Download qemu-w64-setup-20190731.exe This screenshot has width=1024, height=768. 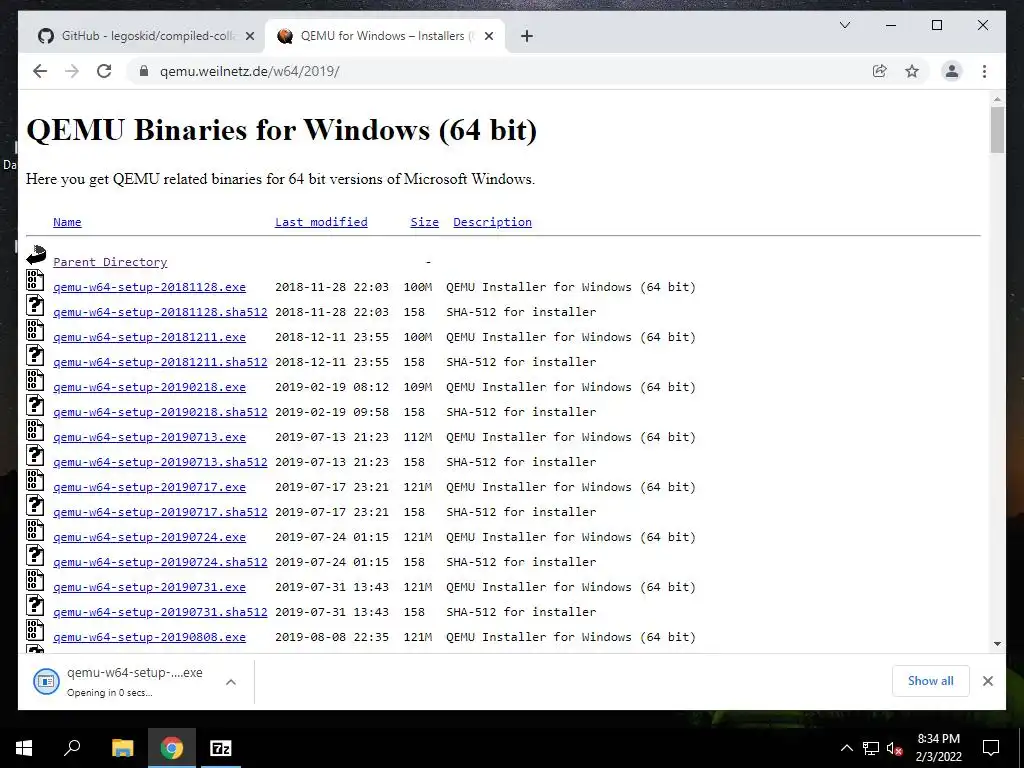coord(150,587)
